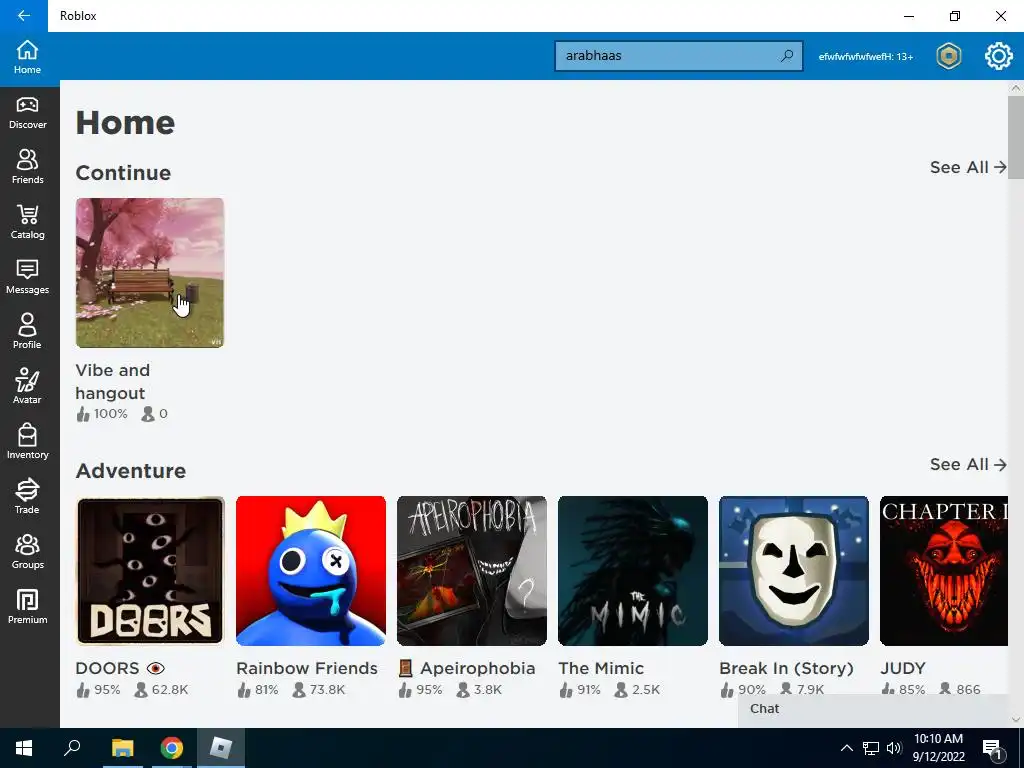Open the Chat bar
Image resolution: width=1024 pixels, height=768 pixels.
[x=873, y=710]
